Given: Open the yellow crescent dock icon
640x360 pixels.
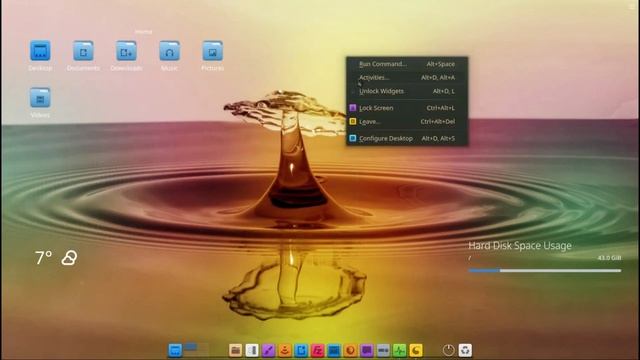Looking at the screenshot, I should [416, 350].
